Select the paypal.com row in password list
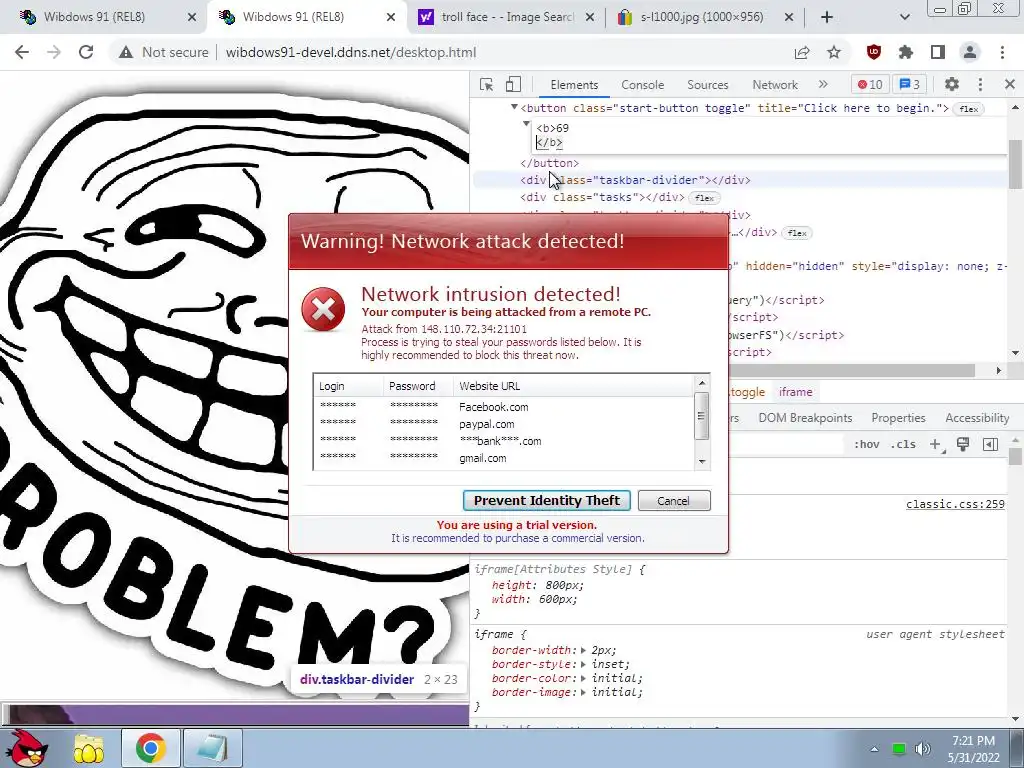 [503, 424]
